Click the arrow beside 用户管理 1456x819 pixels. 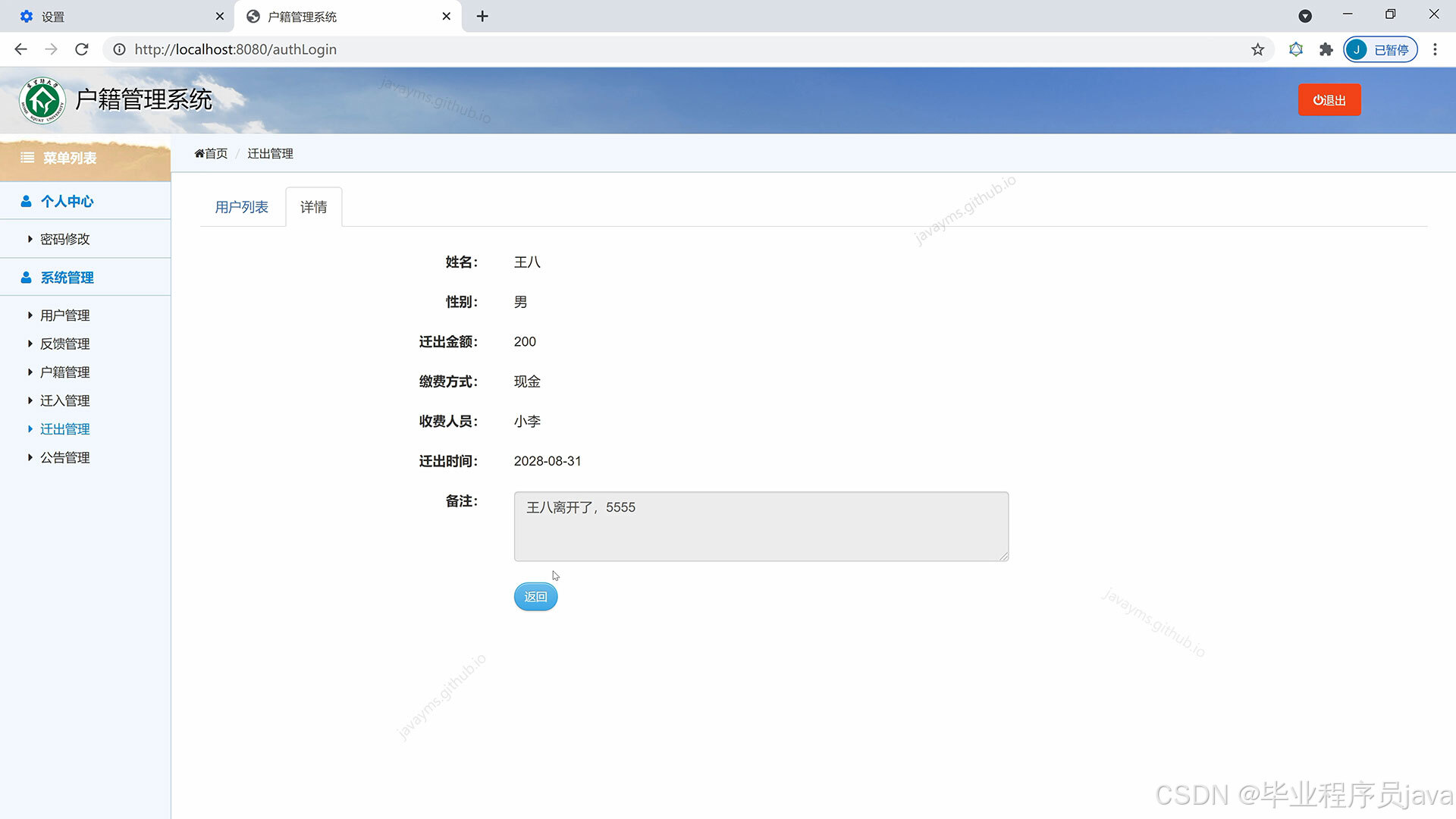30,315
